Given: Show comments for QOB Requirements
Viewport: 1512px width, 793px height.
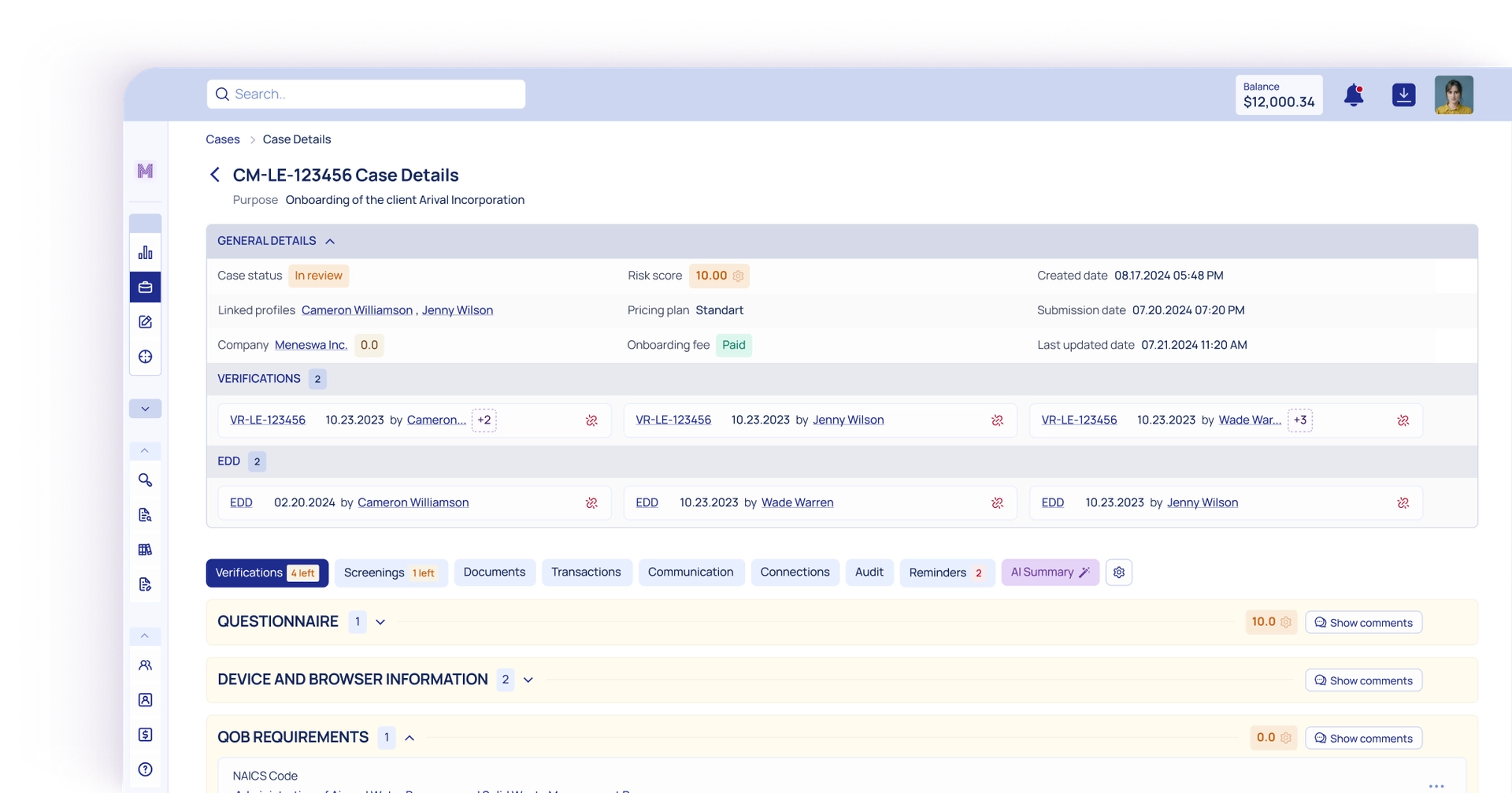Looking at the screenshot, I should point(1363,738).
